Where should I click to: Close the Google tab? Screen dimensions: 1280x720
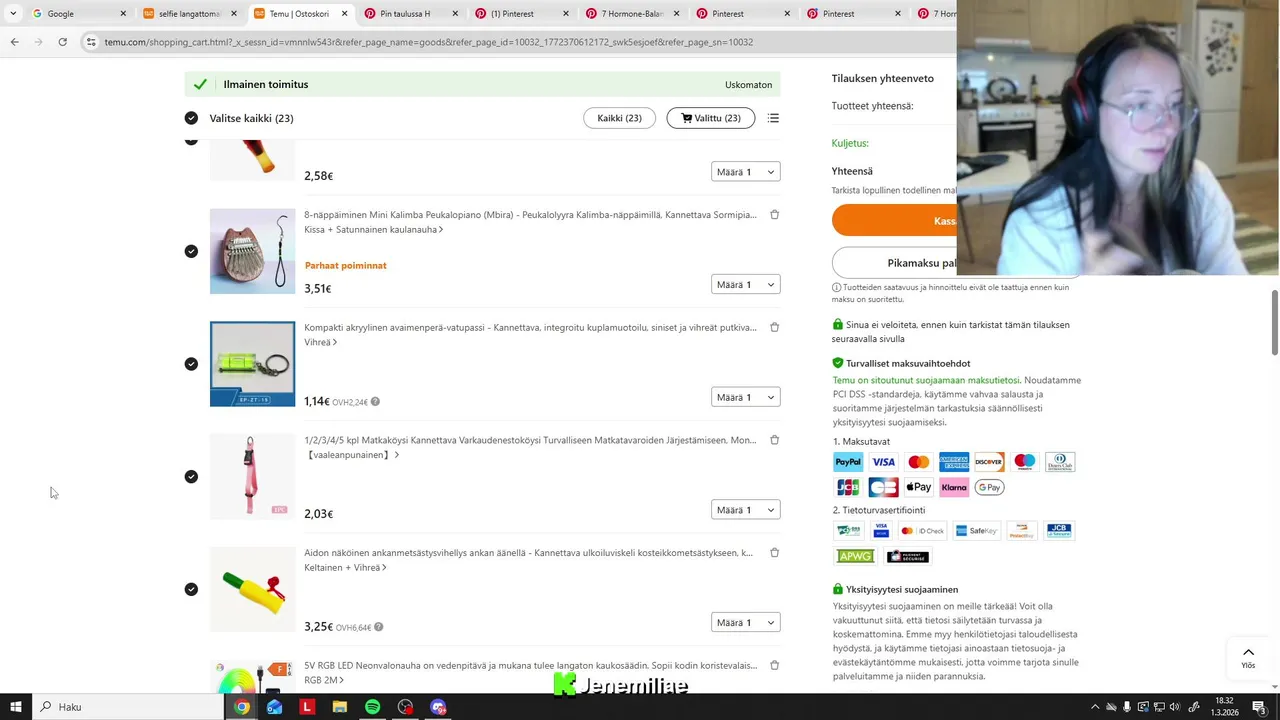(124, 14)
